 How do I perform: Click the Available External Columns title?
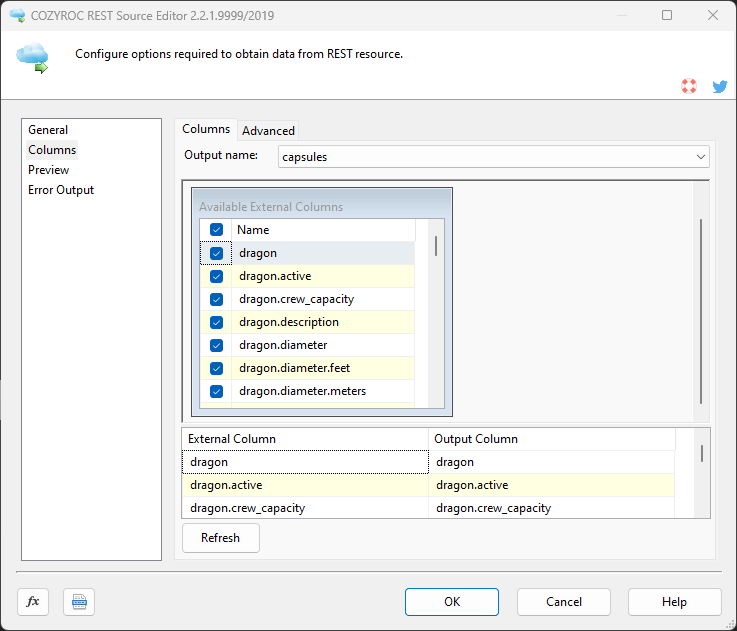271,207
